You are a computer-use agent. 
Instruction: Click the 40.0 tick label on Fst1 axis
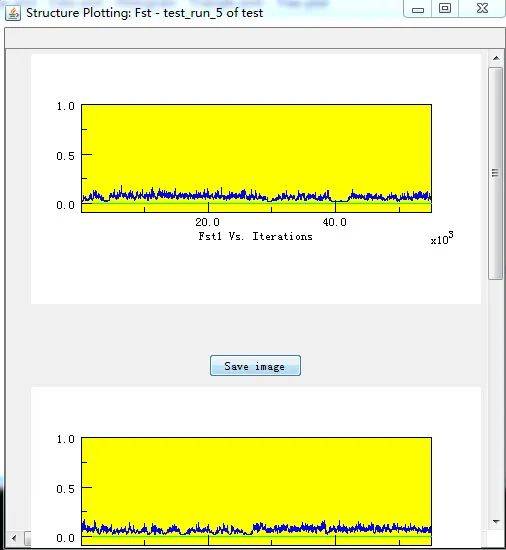335,222
